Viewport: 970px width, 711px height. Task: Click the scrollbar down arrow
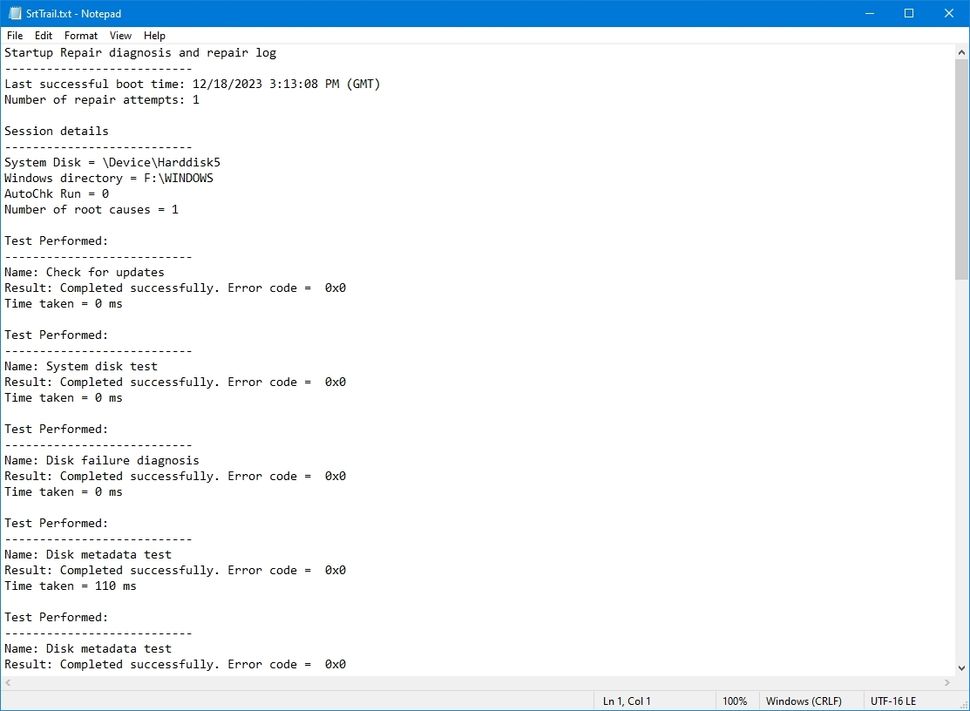(960, 668)
